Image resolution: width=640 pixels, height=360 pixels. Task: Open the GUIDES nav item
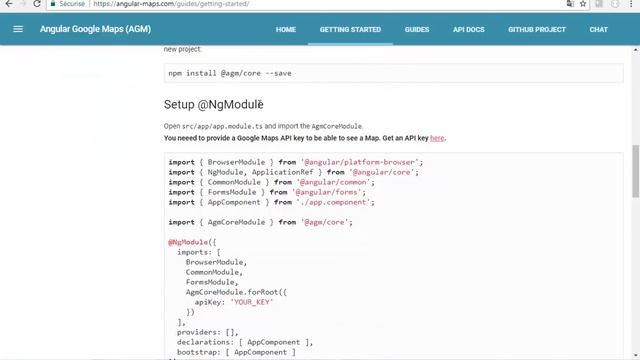coord(417,29)
